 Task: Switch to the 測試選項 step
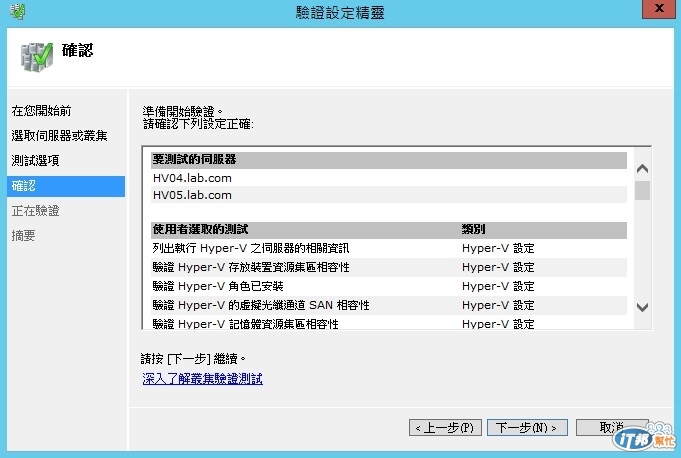[36, 160]
